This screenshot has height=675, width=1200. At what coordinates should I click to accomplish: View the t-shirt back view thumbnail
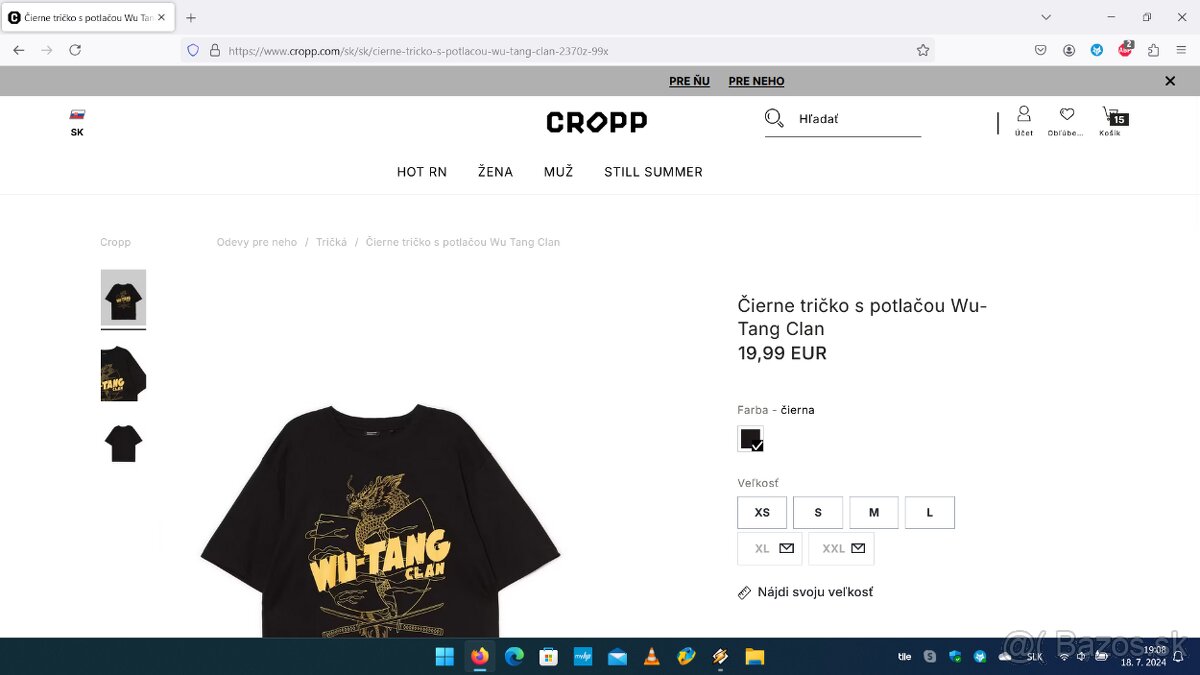click(123, 444)
